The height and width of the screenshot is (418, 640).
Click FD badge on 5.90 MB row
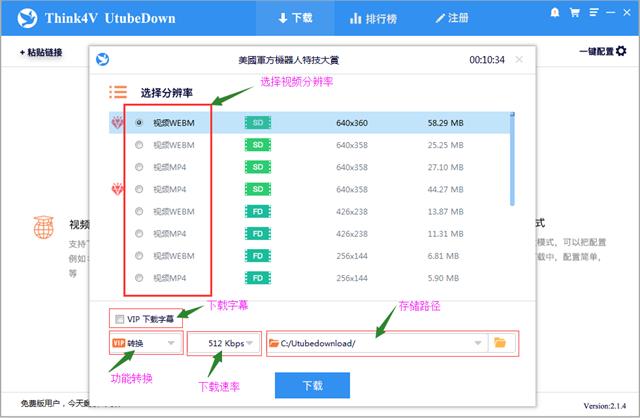tap(258, 278)
